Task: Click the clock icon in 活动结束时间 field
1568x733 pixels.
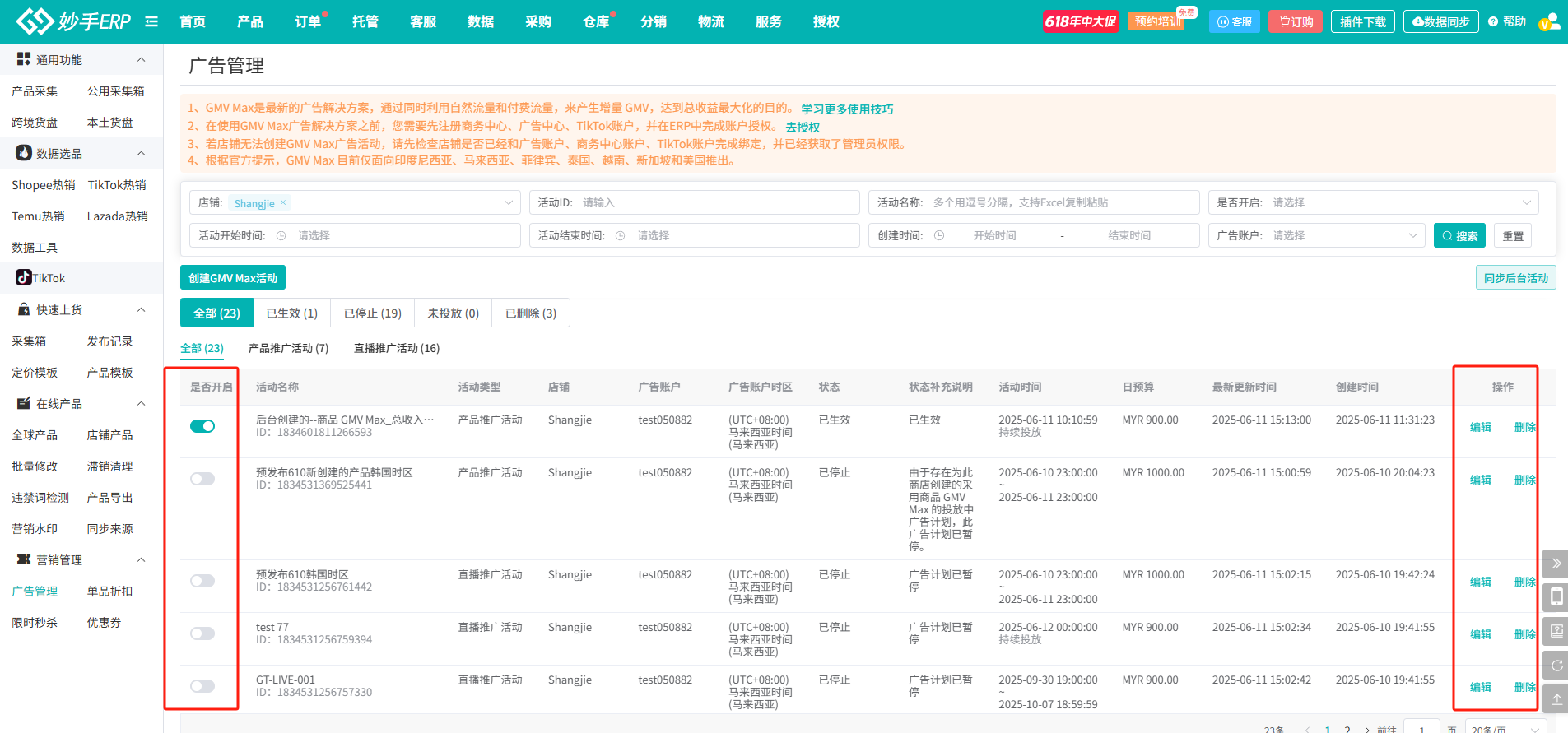Action: 621,235
